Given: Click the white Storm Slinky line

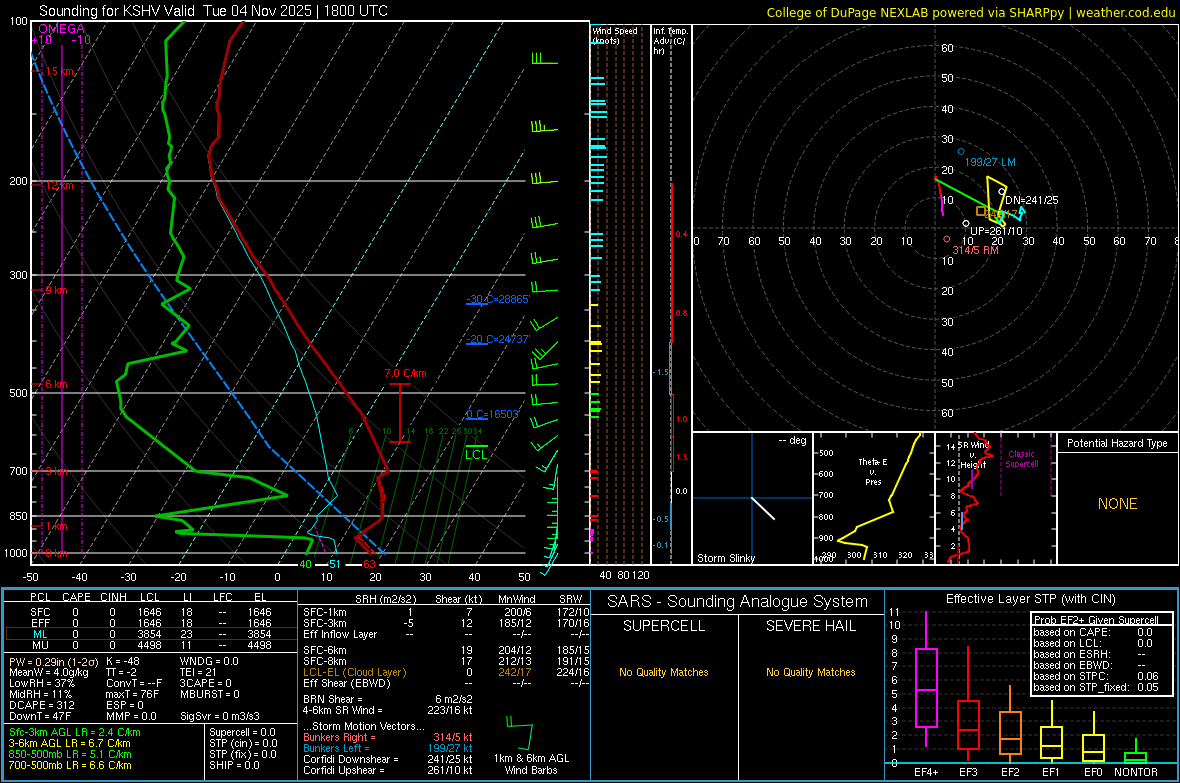Looking at the screenshot, I should 763,508.
